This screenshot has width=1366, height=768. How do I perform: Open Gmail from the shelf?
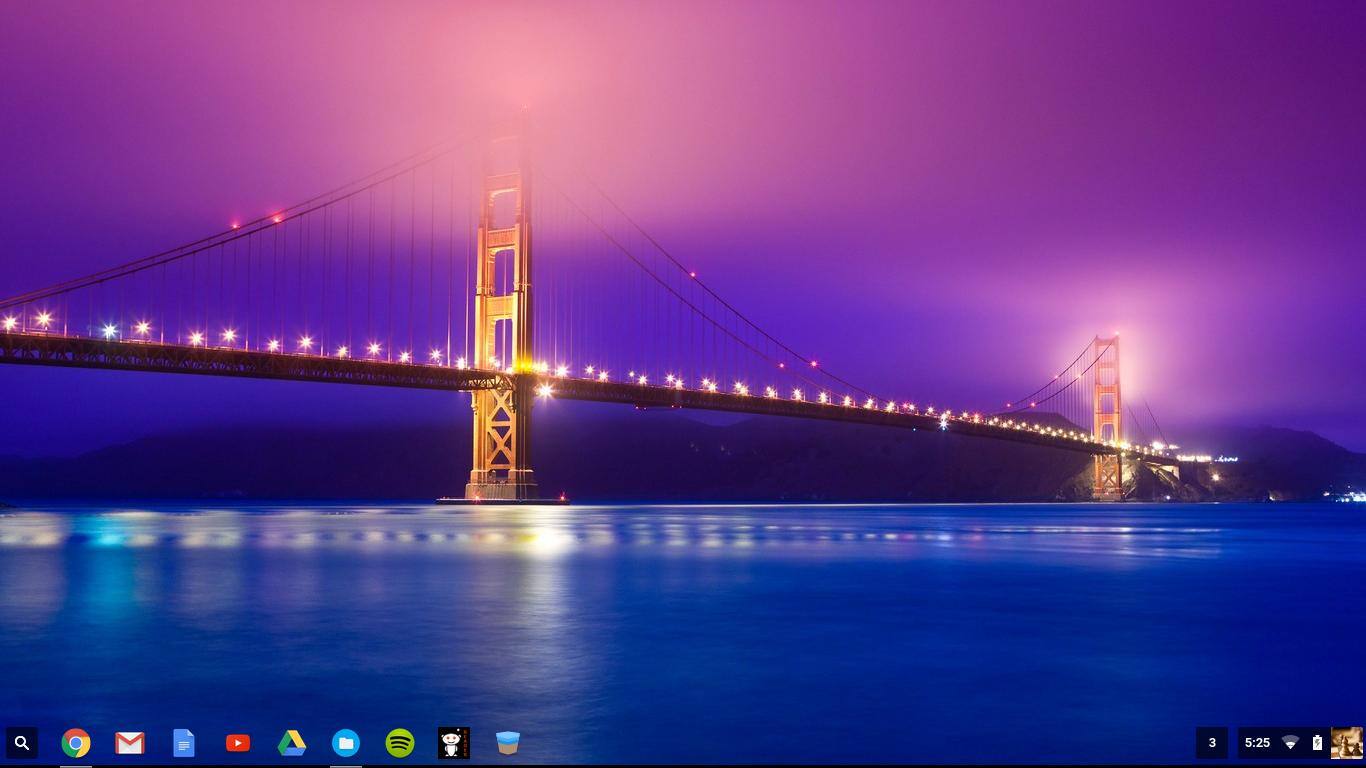130,743
